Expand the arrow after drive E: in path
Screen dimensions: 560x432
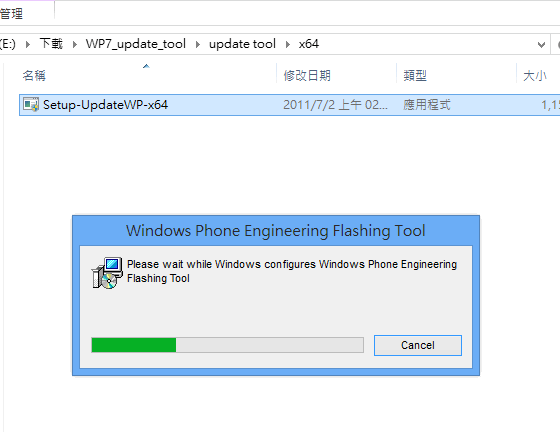click(28, 44)
